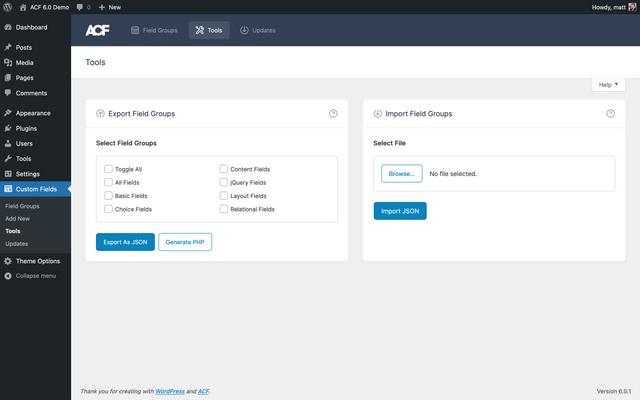Click the Import Field Groups download icon
Screen dimensions: 640x400
pyautogui.click(x=378, y=113)
